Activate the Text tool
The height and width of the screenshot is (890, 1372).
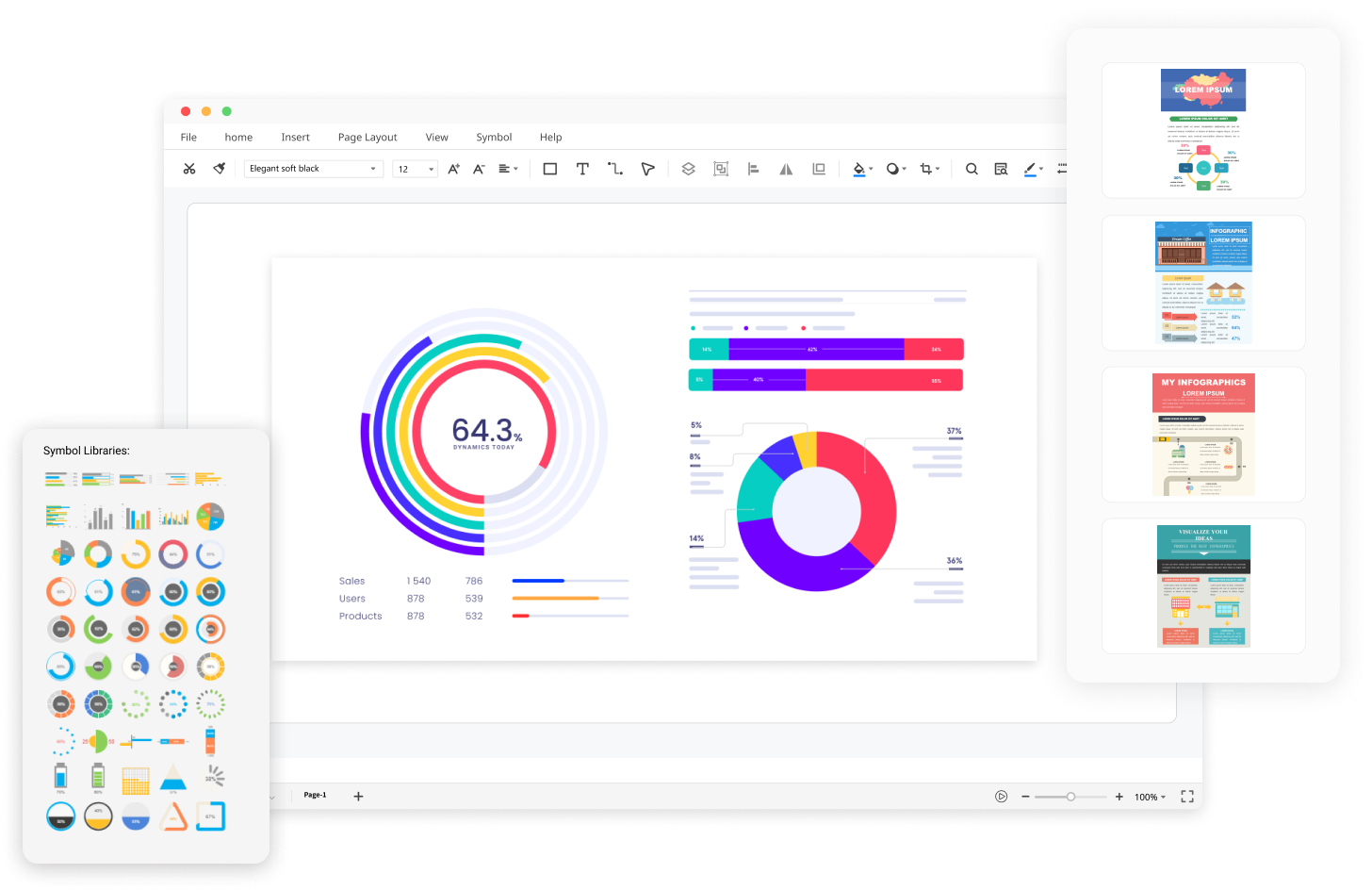(582, 169)
